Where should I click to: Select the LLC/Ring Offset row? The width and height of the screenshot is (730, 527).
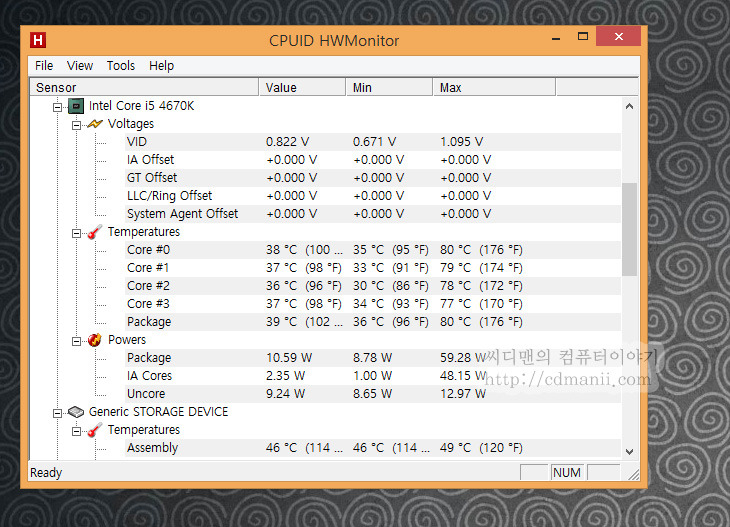click(373, 196)
